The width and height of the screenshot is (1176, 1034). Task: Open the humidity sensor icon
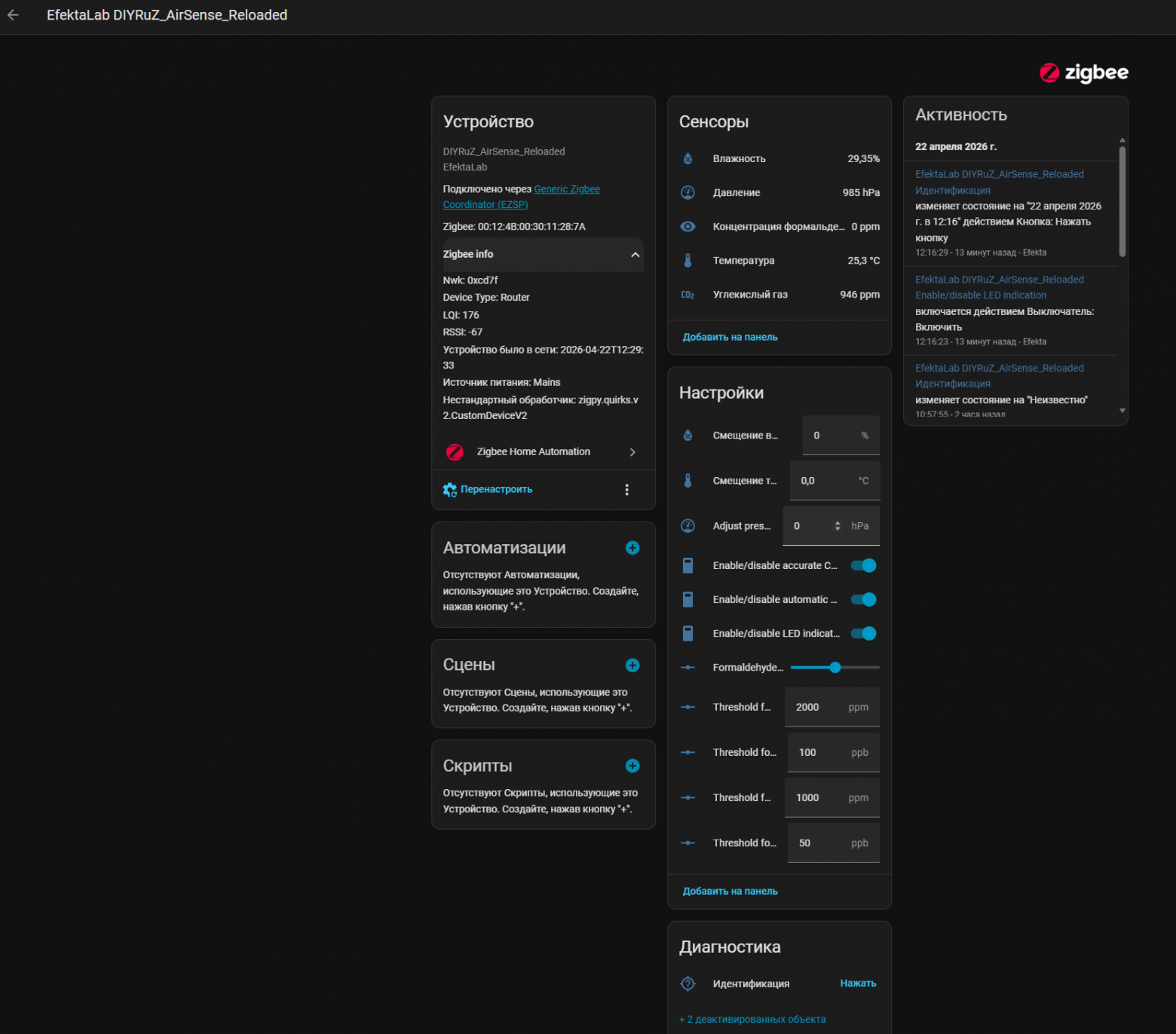(x=688, y=159)
